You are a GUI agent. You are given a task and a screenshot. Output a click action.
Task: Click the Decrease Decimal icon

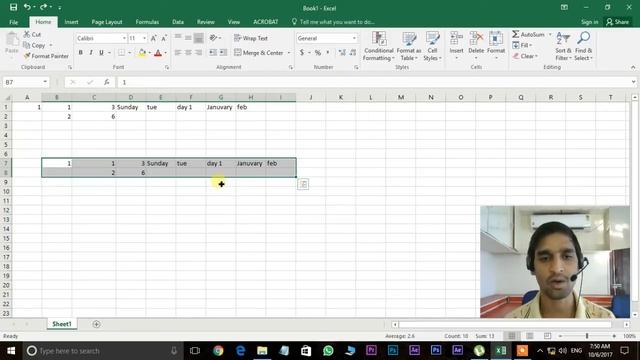coord(353,53)
